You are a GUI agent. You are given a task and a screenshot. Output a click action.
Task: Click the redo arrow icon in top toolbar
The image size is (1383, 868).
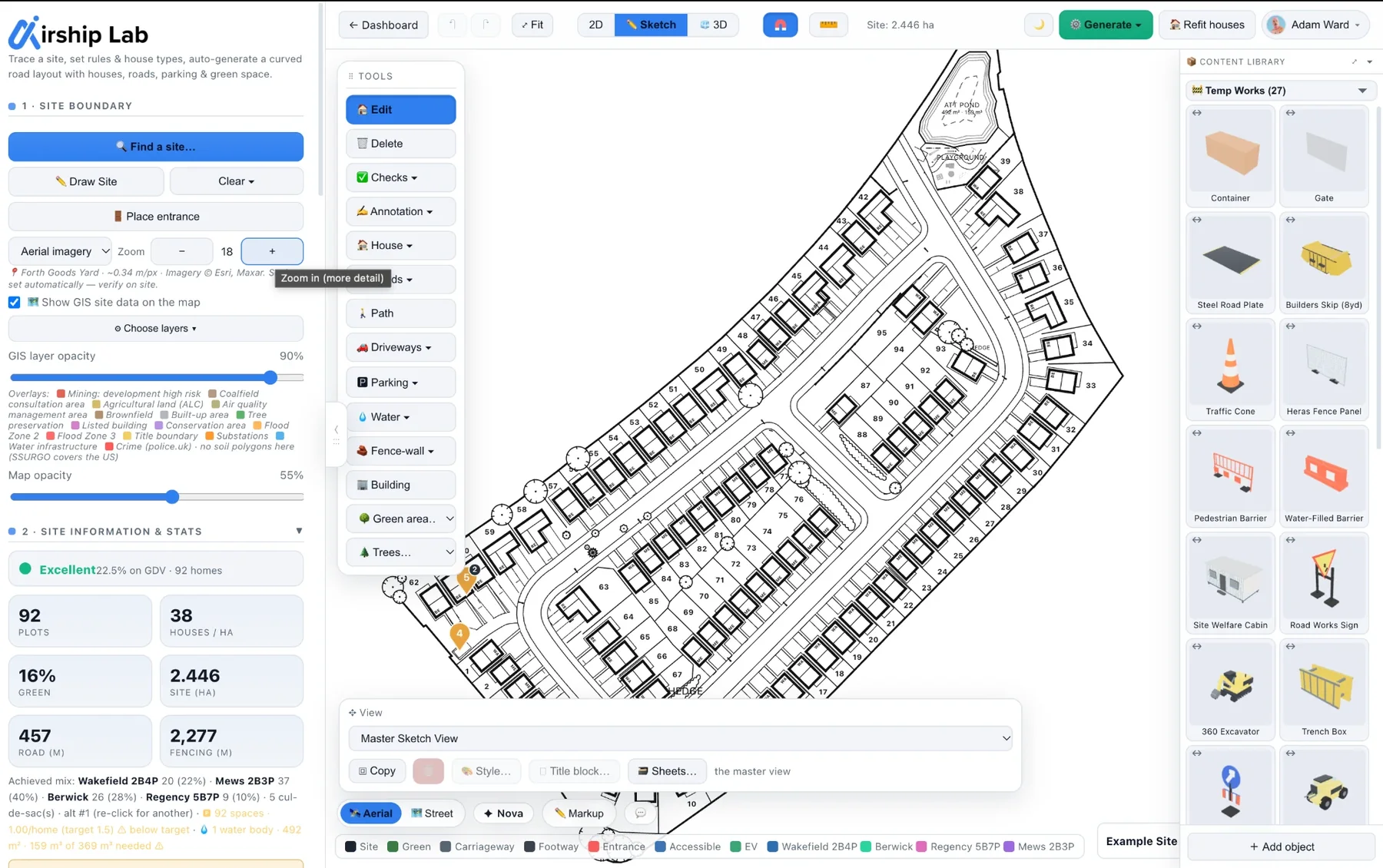pos(486,25)
